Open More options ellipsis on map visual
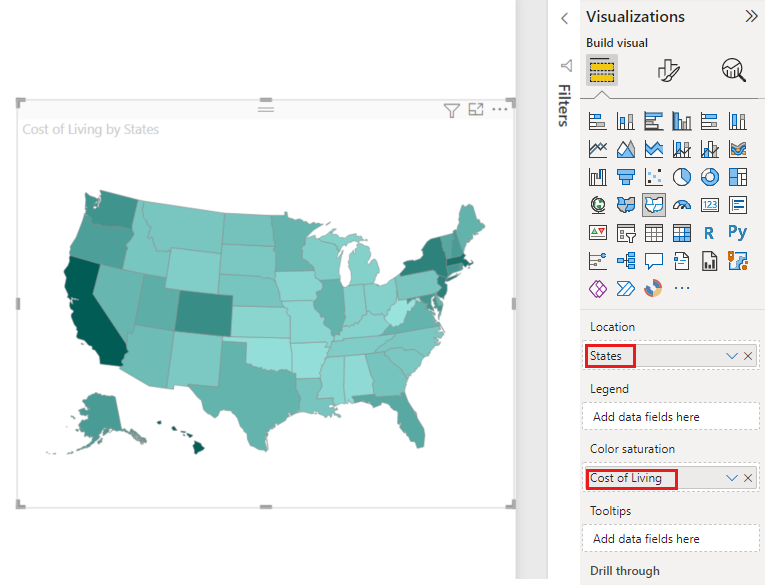This screenshot has width=765, height=585. coord(500,109)
